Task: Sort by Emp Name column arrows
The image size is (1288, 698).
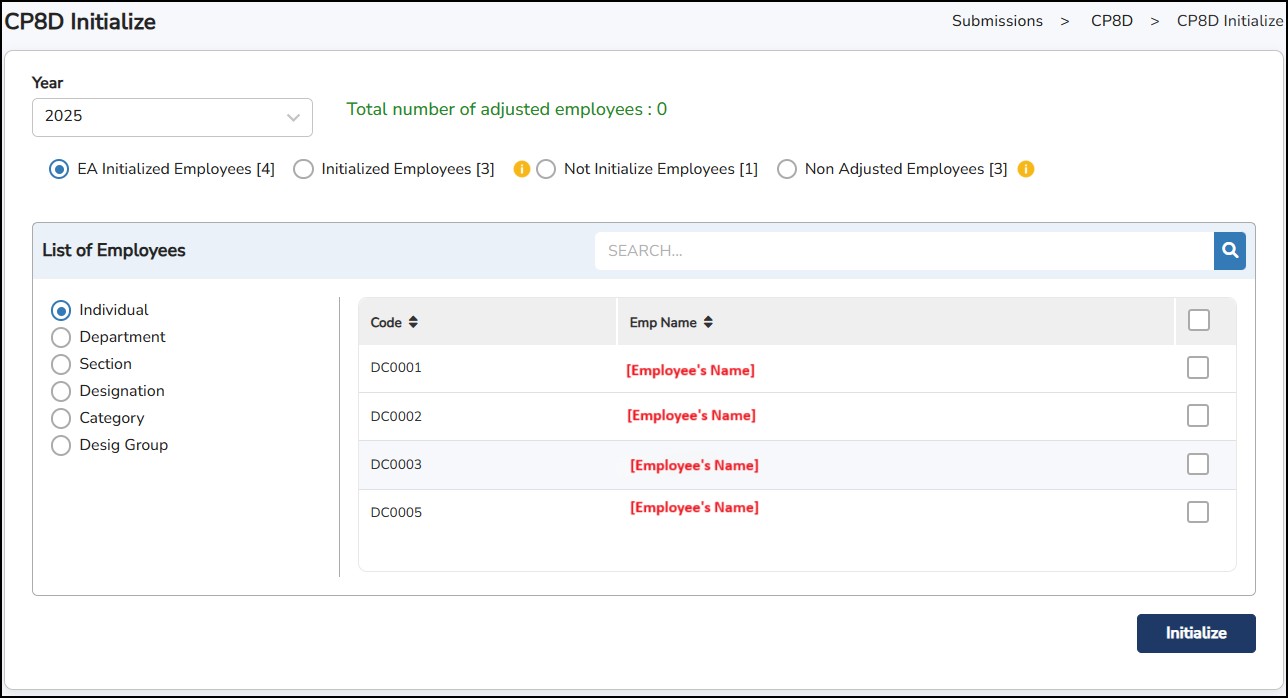Action: [x=708, y=323]
